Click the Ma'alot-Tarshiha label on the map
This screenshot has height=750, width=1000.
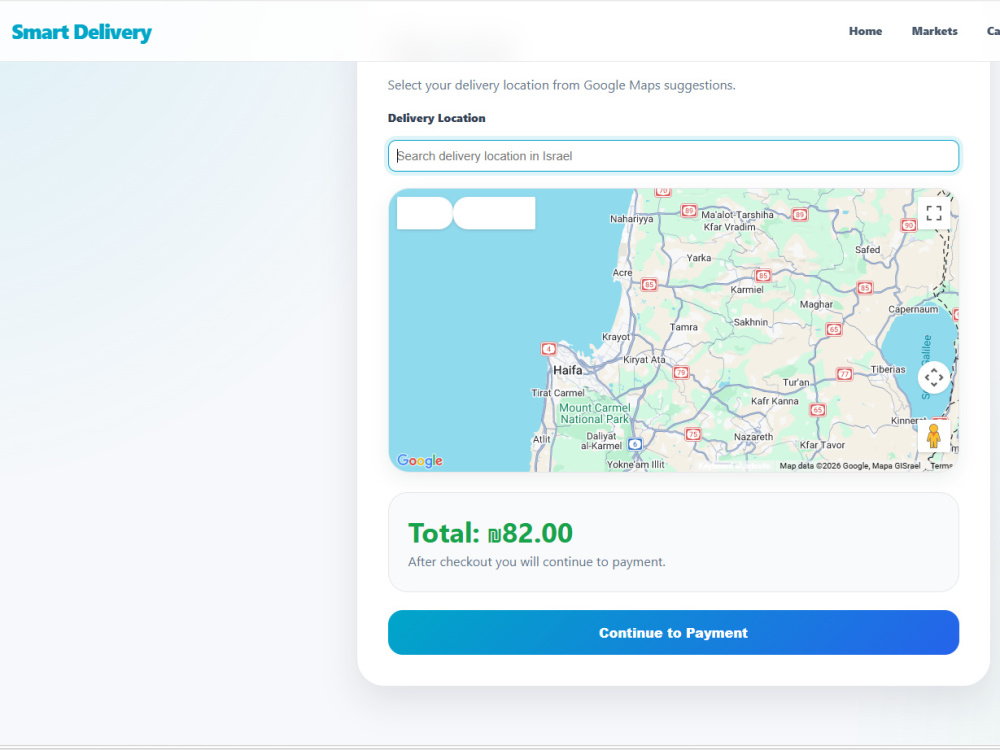[737, 215]
